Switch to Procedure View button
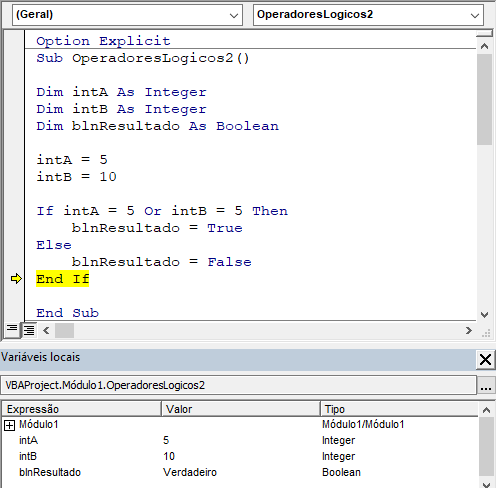The width and height of the screenshot is (496, 488). 12,330
